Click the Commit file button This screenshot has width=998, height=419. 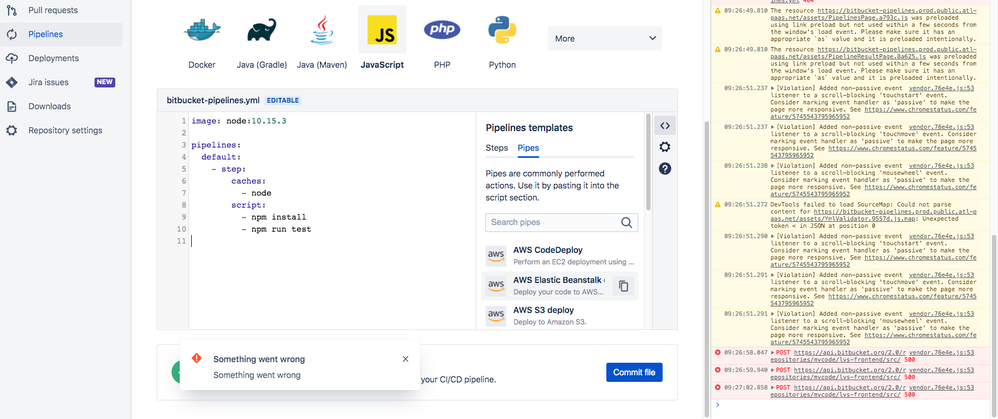tap(634, 372)
